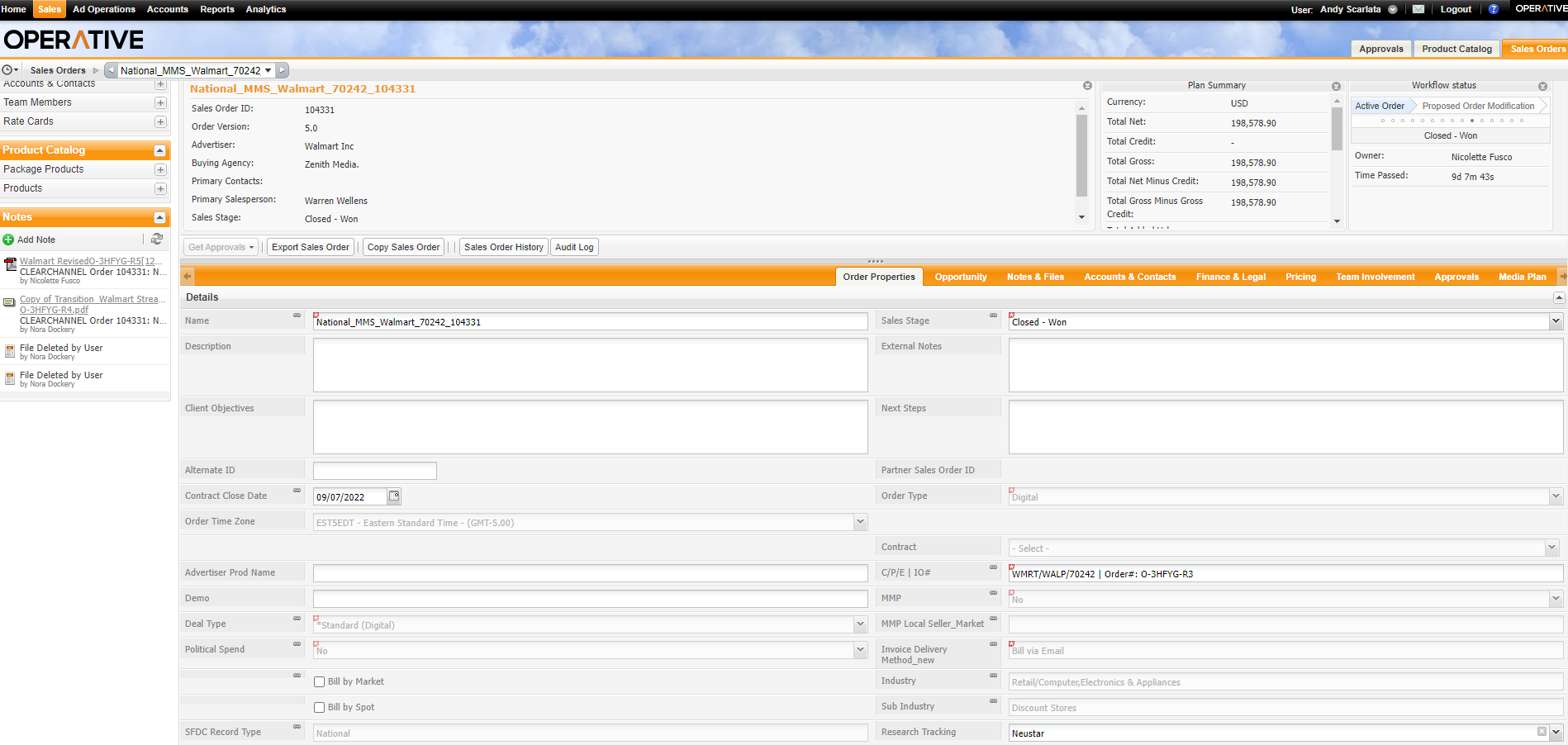This screenshot has height=745, width=1568.
Task: Click link icon next to Deal Type label
Action: pyautogui.click(x=297, y=619)
